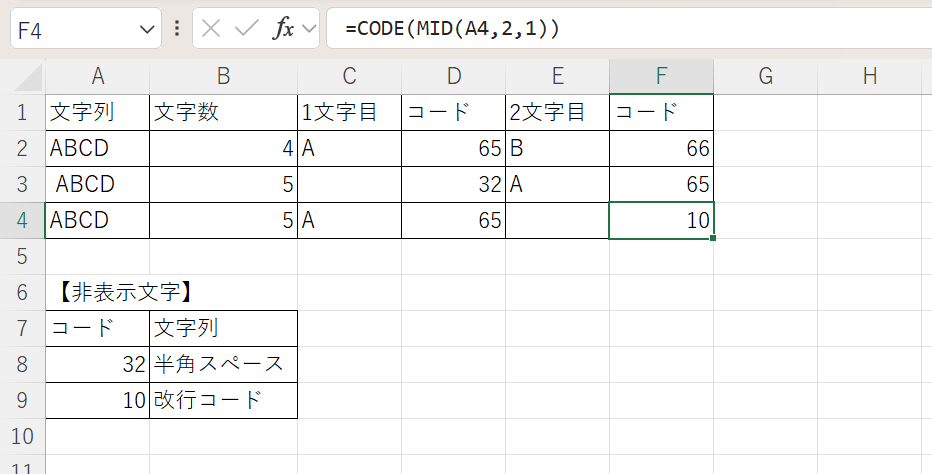Click the Cancel (X) formula icon
Viewport: 932px width, 474px height.
[x=211, y=28]
